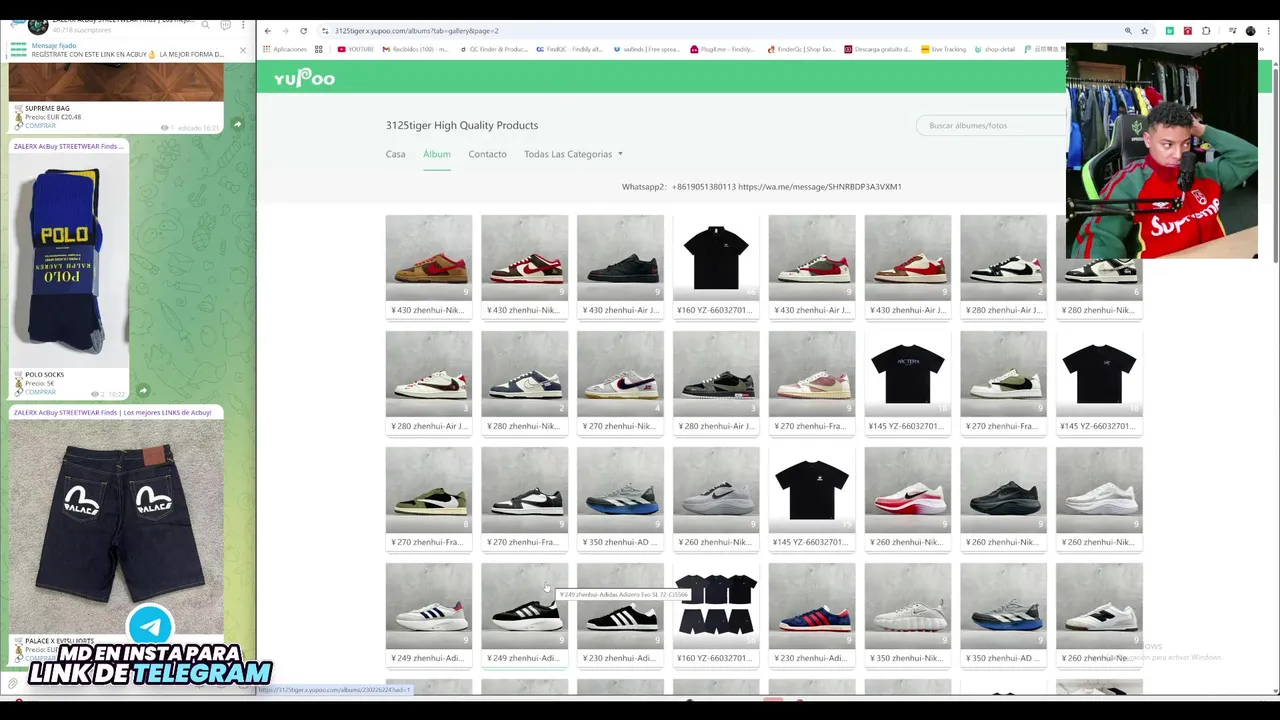
Task: Open the Aplicaciones bookmark
Action: click(290, 49)
